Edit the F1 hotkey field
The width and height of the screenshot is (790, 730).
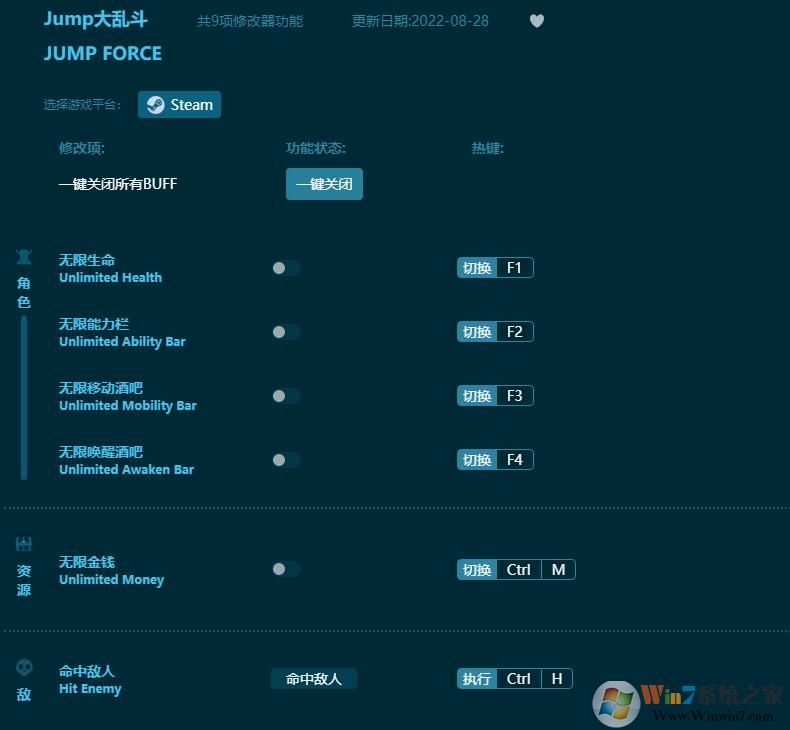(x=514, y=268)
